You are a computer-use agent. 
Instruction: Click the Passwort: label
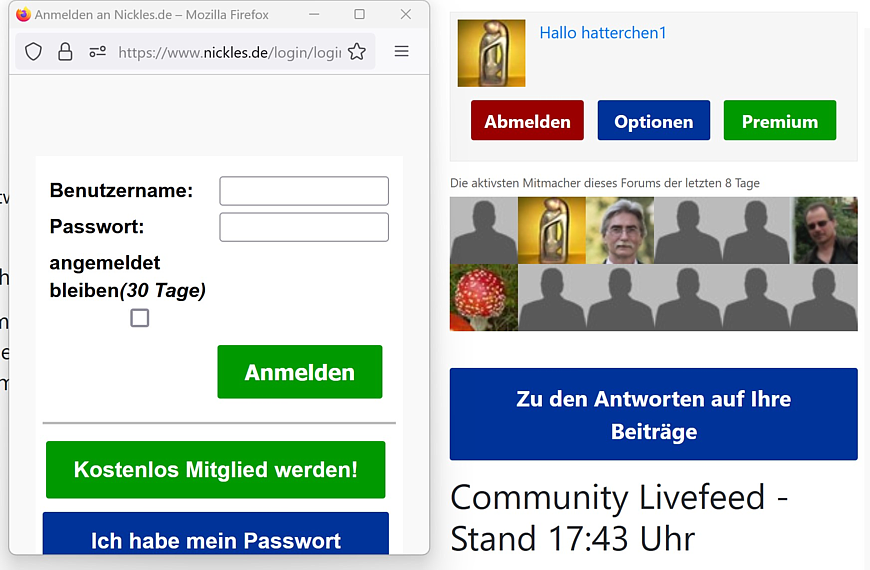(97, 227)
